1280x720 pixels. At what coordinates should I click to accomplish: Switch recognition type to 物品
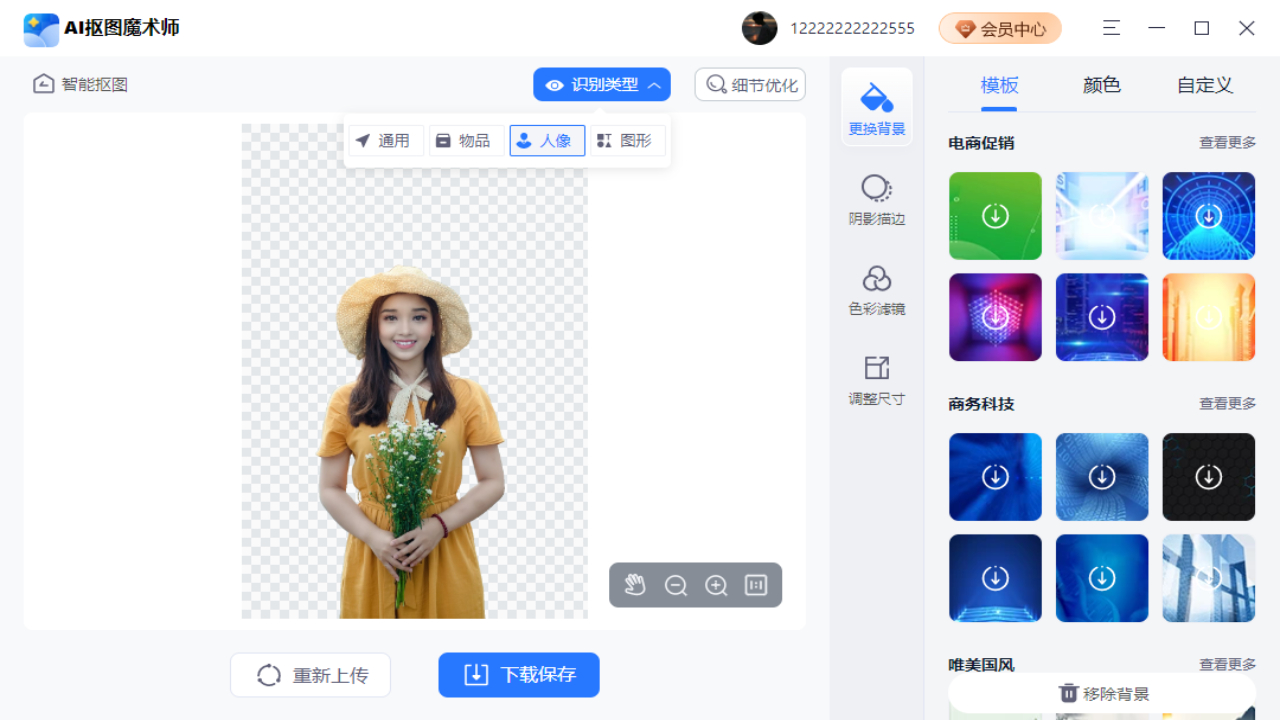[466, 140]
